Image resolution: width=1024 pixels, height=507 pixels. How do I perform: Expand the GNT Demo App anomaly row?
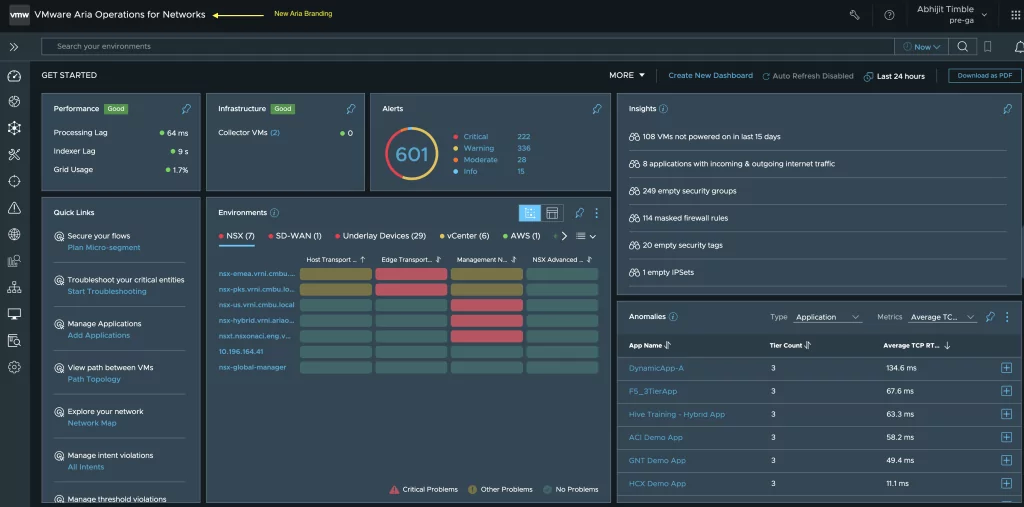point(1006,461)
